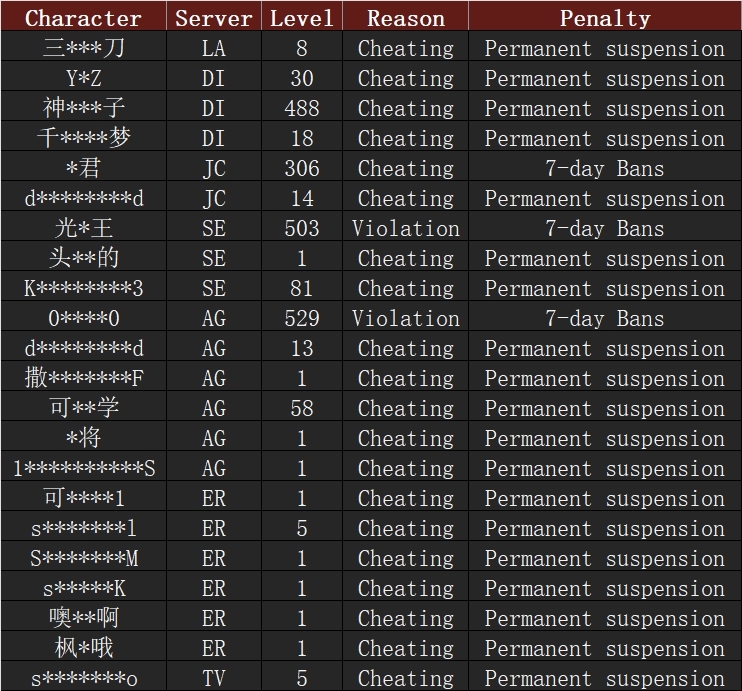Click the Reason column header
Viewport: 742px width, 691px height.
(x=406, y=18)
